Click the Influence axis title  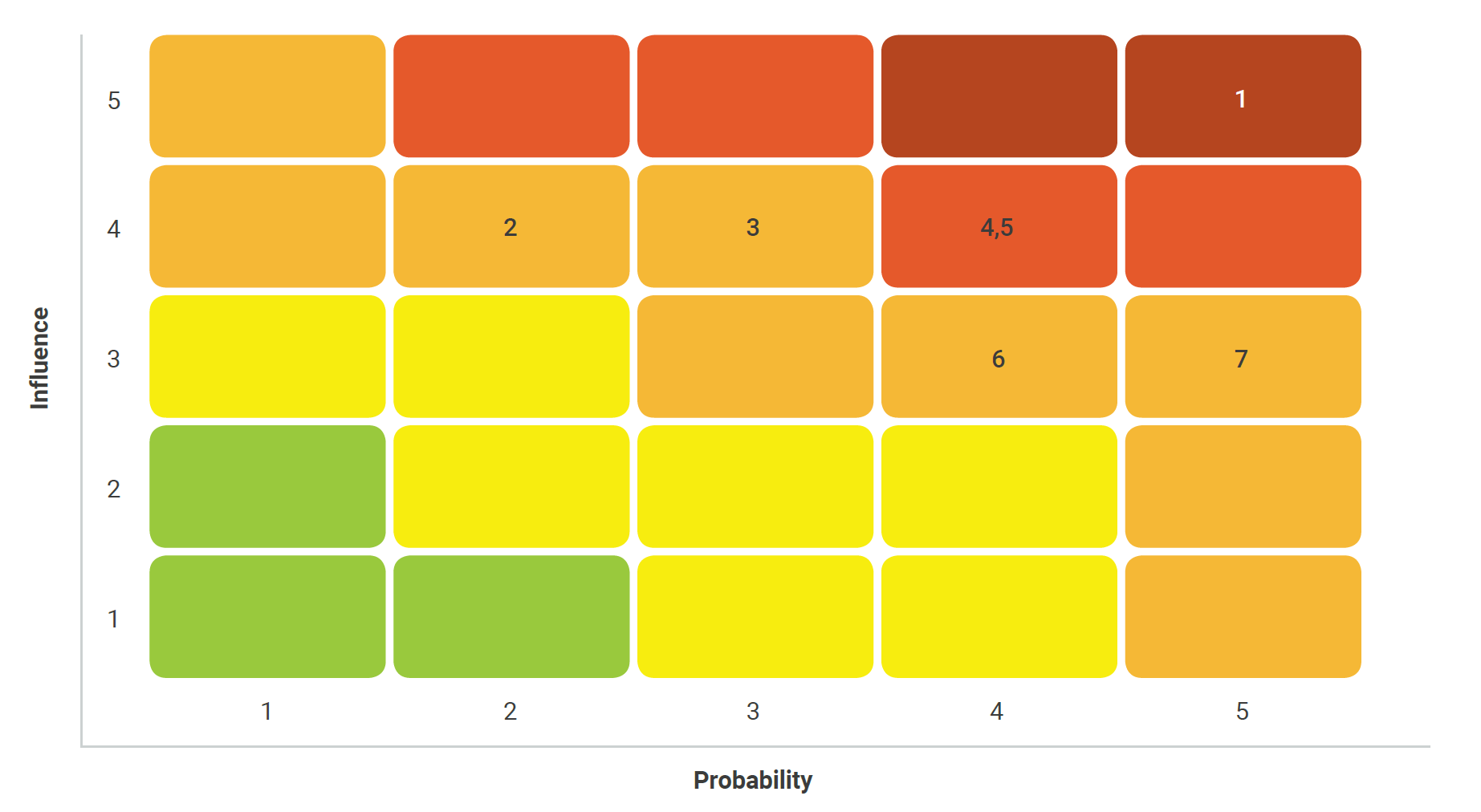point(39,358)
